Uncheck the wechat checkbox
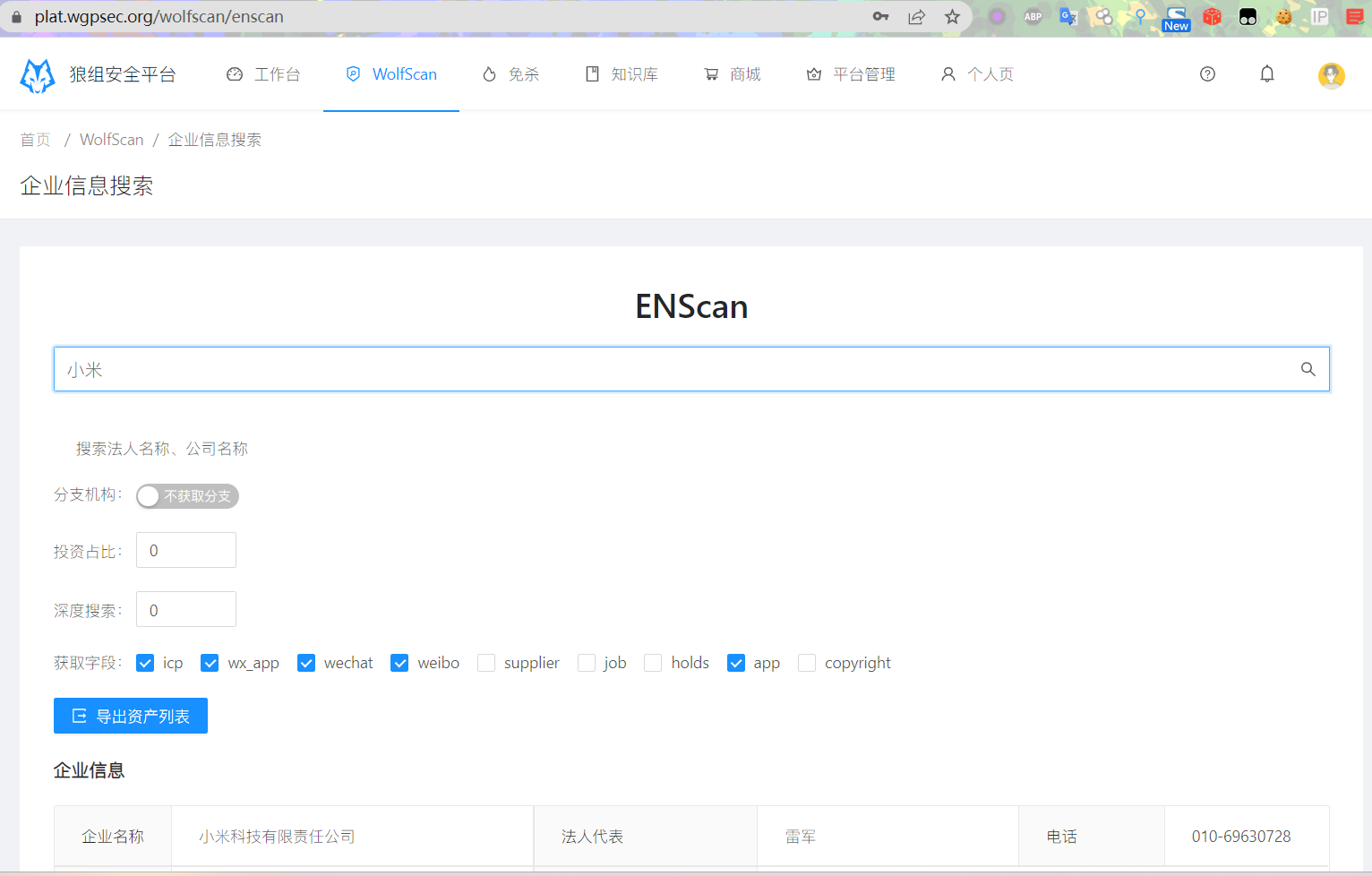1372x876 pixels. (306, 663)
